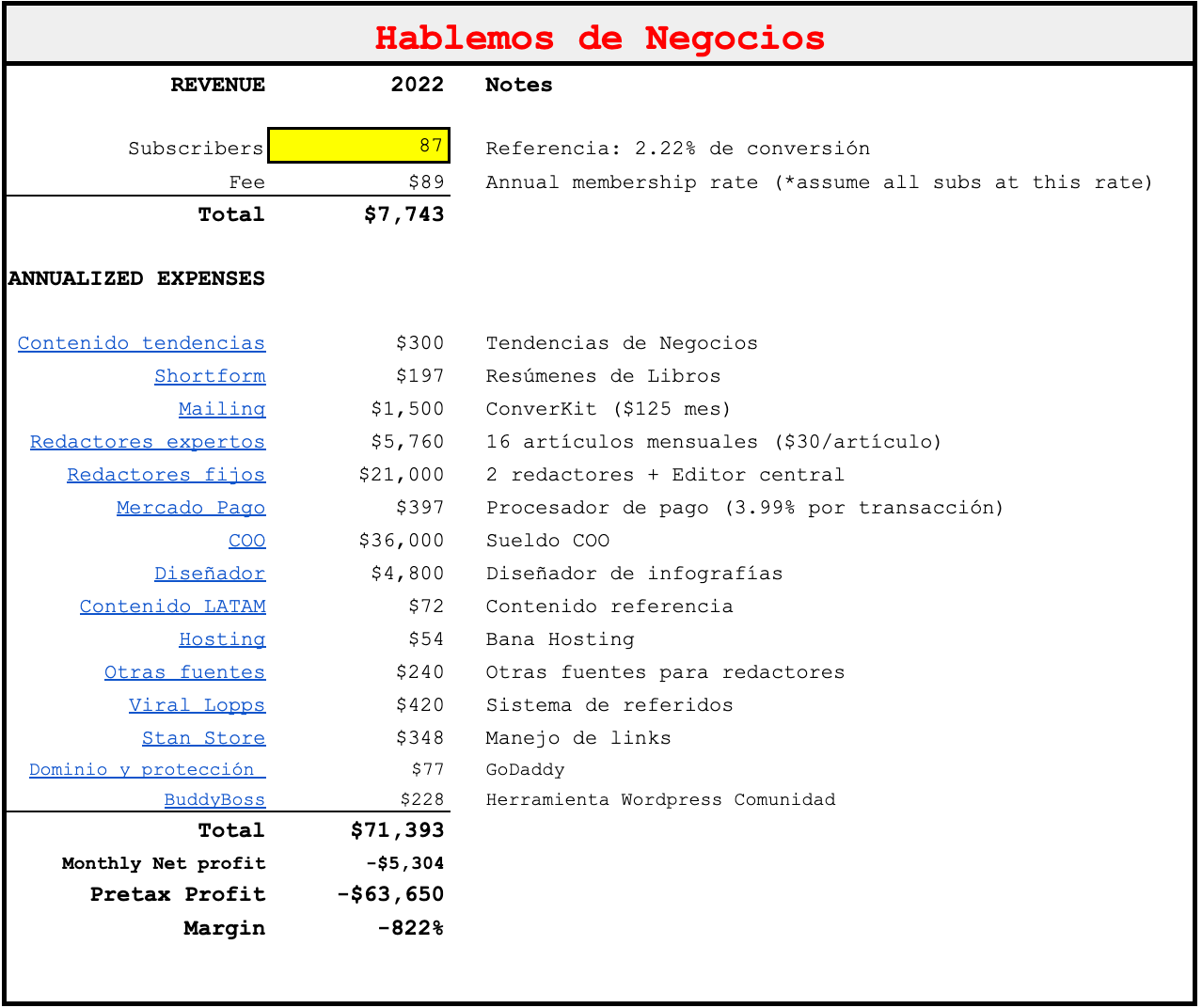Click the $36,000 COO salary cell
Viewport: 1202px width, 1008px height.
[x=402, y=541]
